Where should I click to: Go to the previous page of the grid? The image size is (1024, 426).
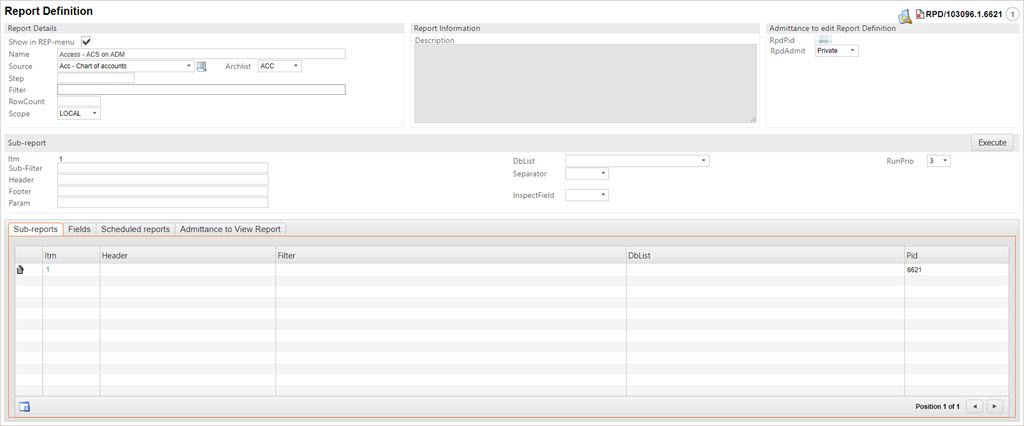pos(974,406)
